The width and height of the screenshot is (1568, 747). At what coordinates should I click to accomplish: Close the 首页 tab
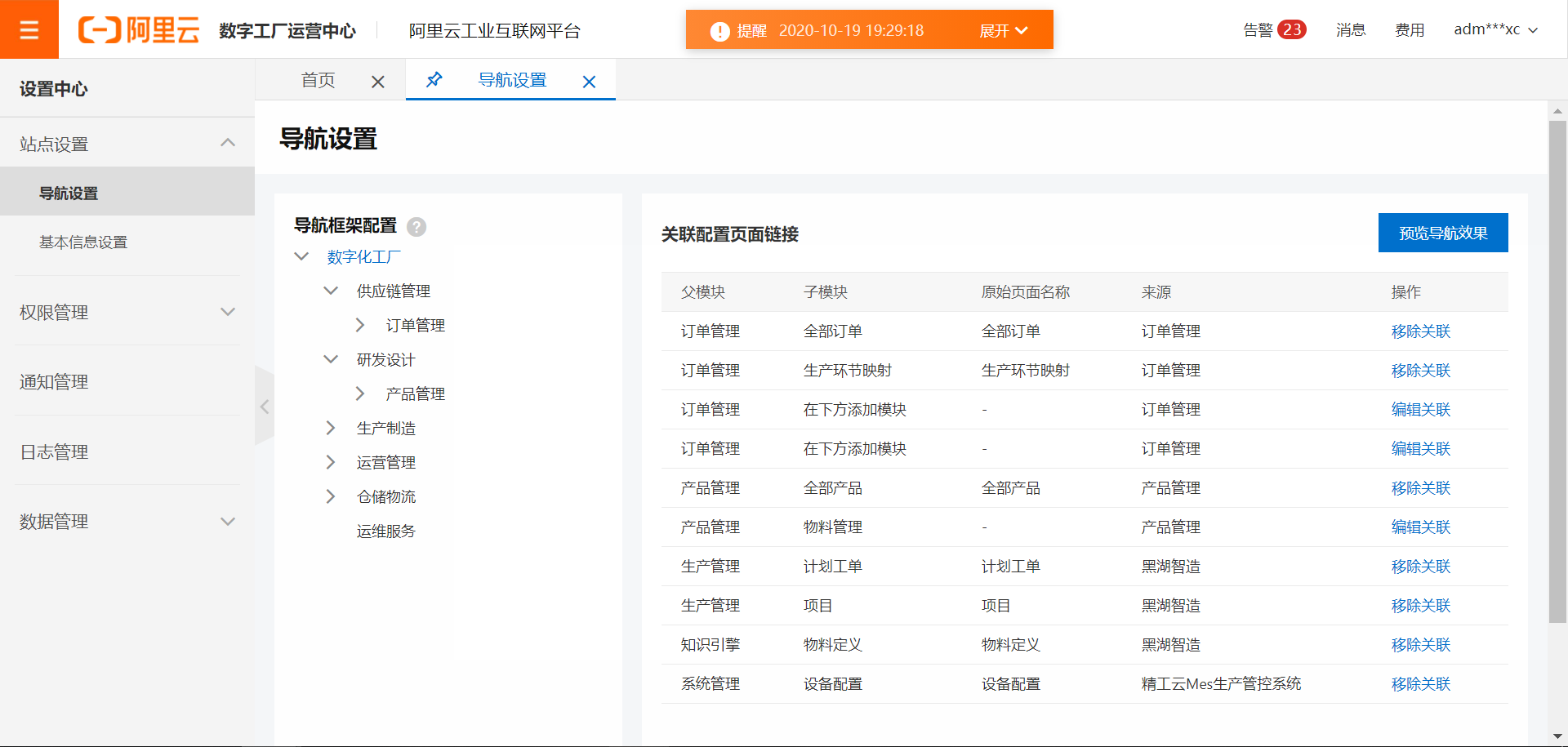(x=377, y=82)
